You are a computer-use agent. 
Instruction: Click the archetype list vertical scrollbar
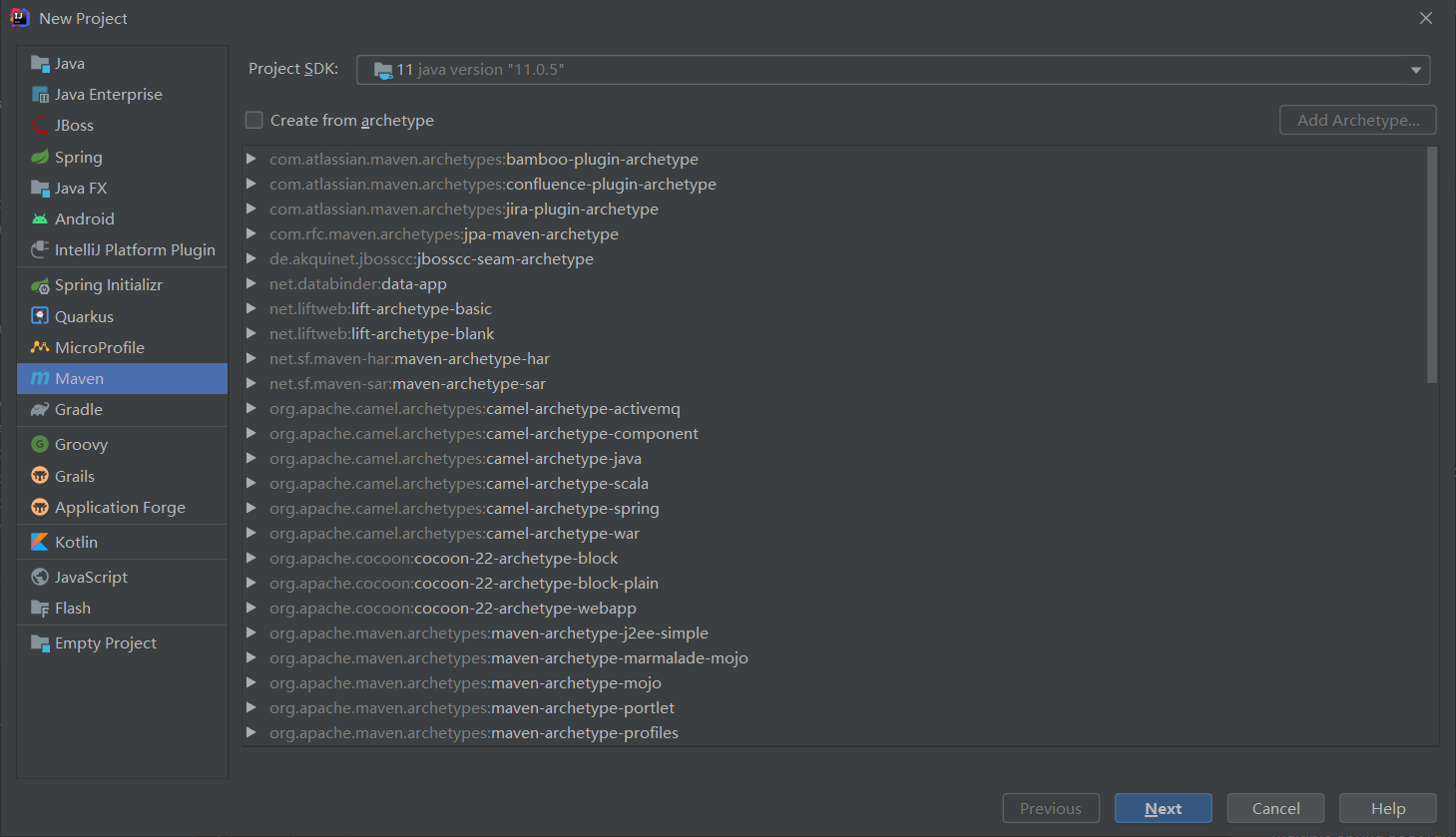tap(1432, 265)
